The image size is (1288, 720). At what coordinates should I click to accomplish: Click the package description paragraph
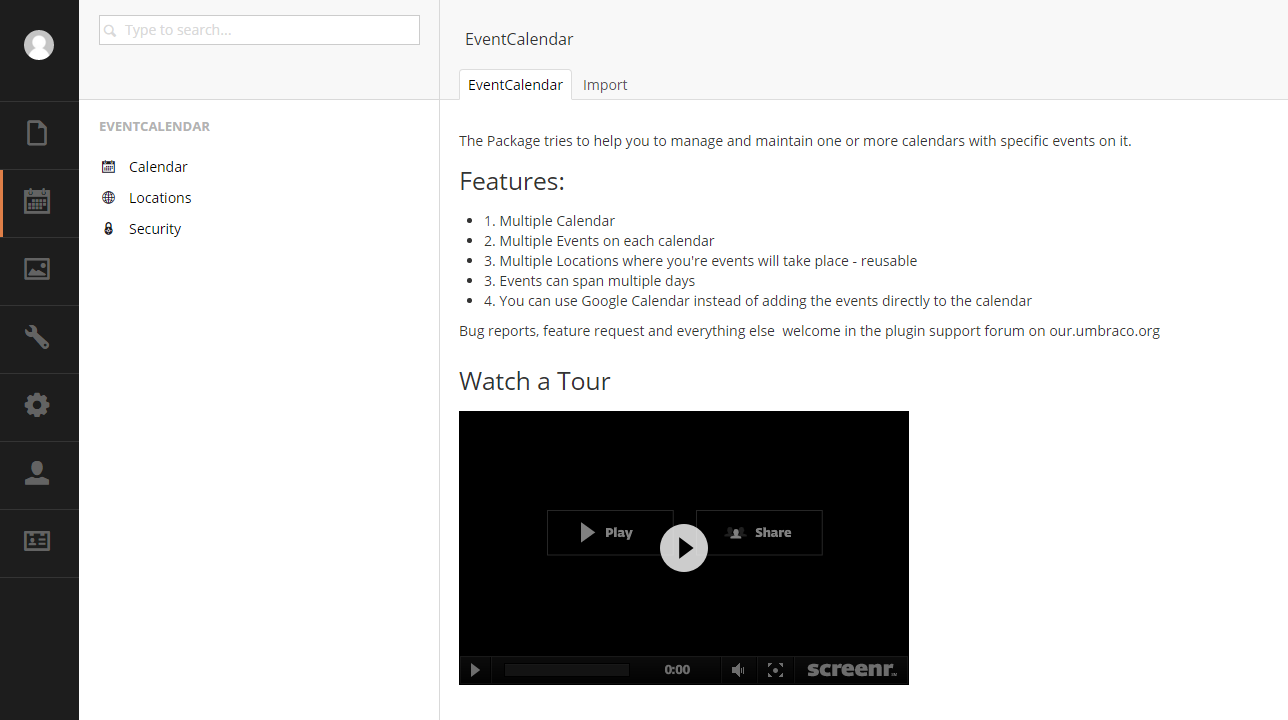795,141
